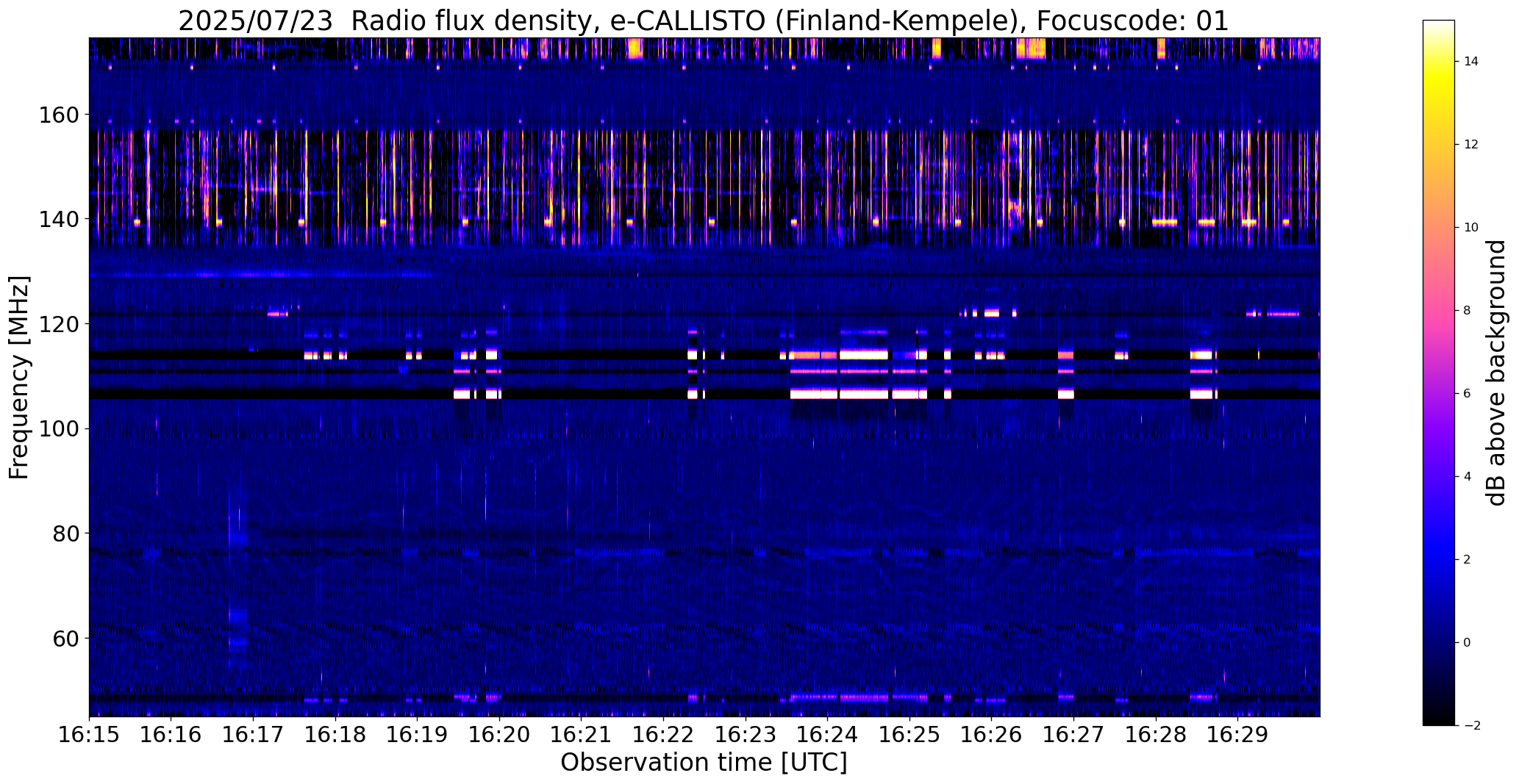Select the 14 dB colorbar tick label
Image resolution: width=1519 pixels, height=784 pixels.
point(1471,62)
